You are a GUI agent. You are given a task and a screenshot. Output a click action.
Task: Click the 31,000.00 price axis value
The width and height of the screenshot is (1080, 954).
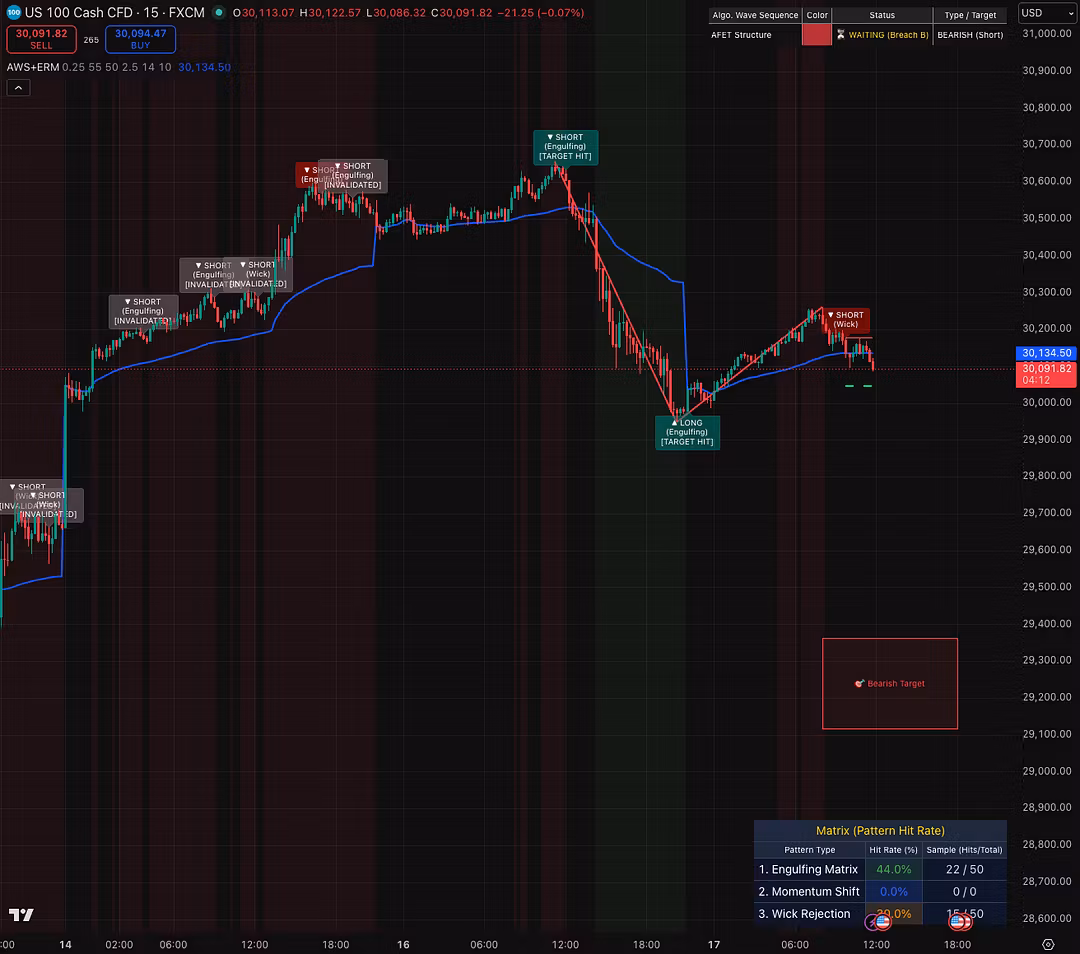point(1047,33)
